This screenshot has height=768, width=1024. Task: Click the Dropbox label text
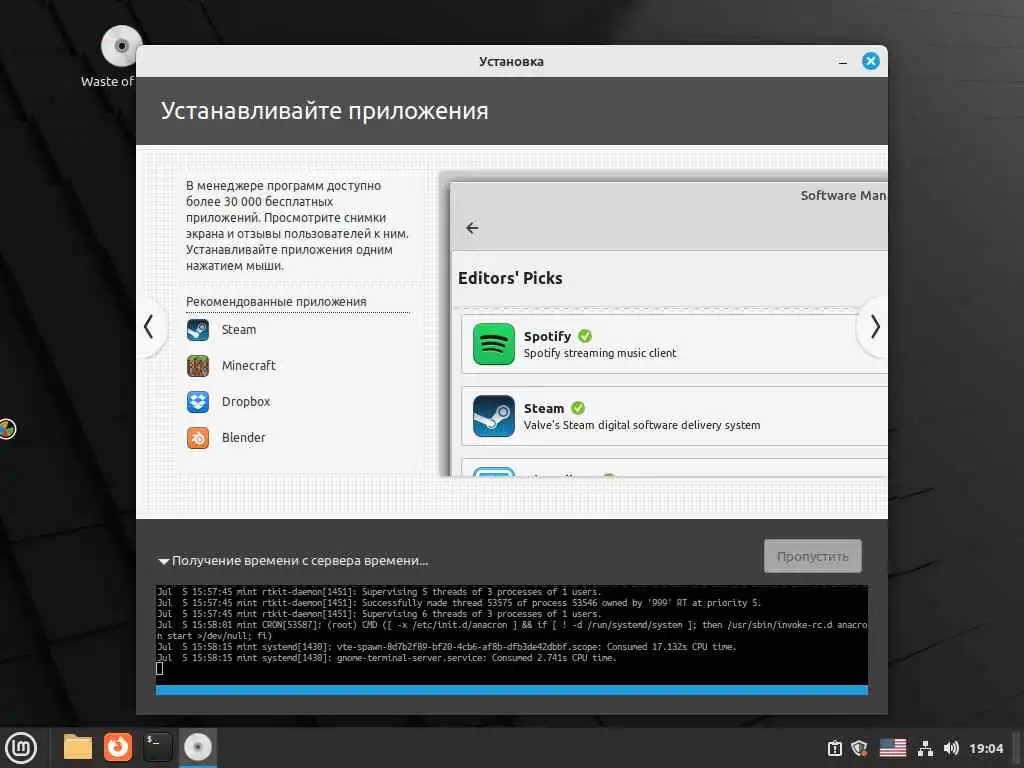coord(246,402)
